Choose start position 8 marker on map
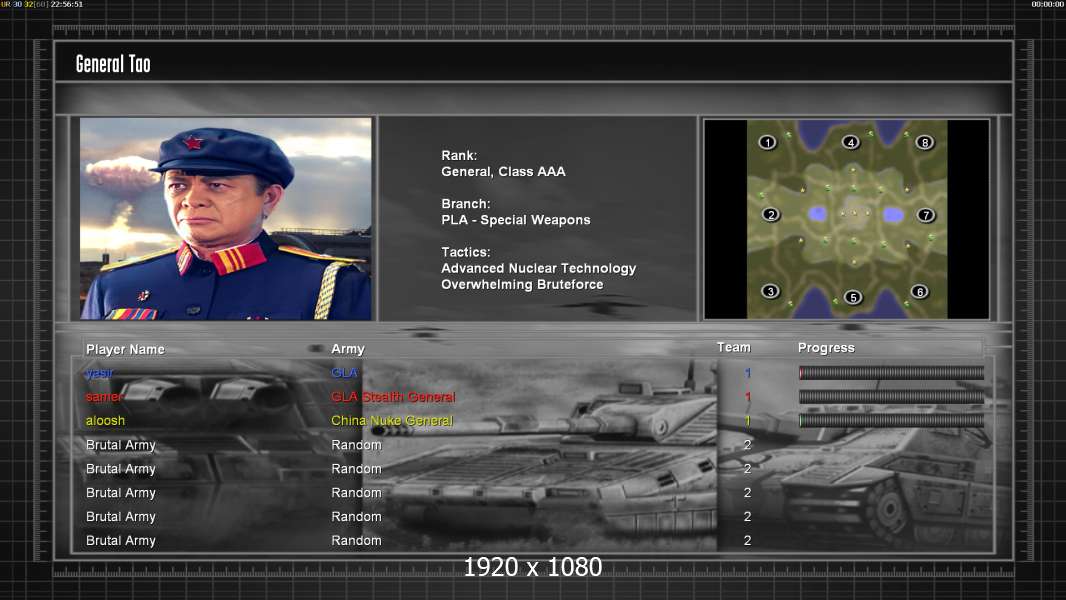Image resolution: width=1066 pixels, height=600 pixels. (x=925, y=142)
